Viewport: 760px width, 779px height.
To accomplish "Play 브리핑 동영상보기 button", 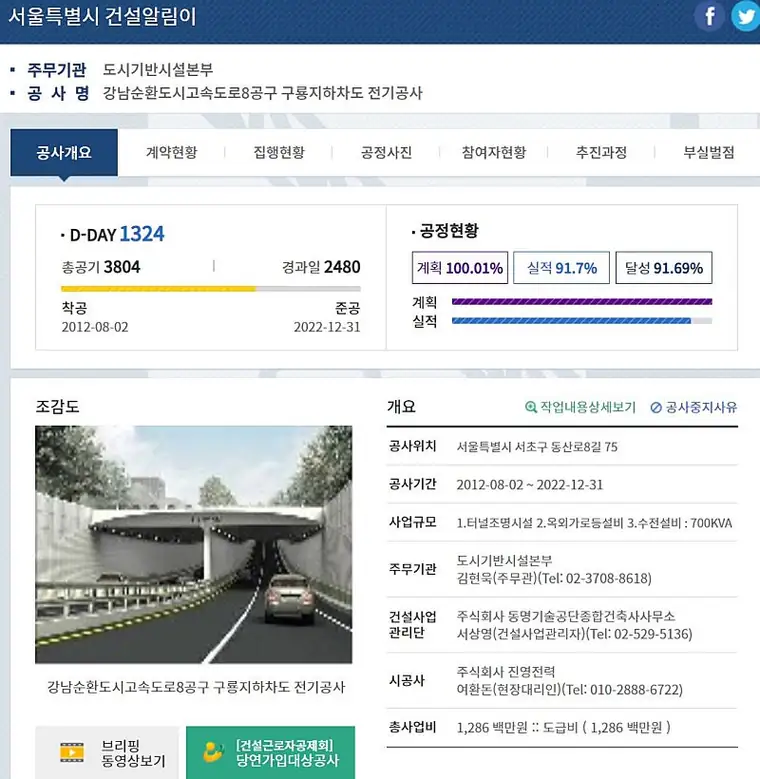I will pyautogui.click(x=107, y=753).
